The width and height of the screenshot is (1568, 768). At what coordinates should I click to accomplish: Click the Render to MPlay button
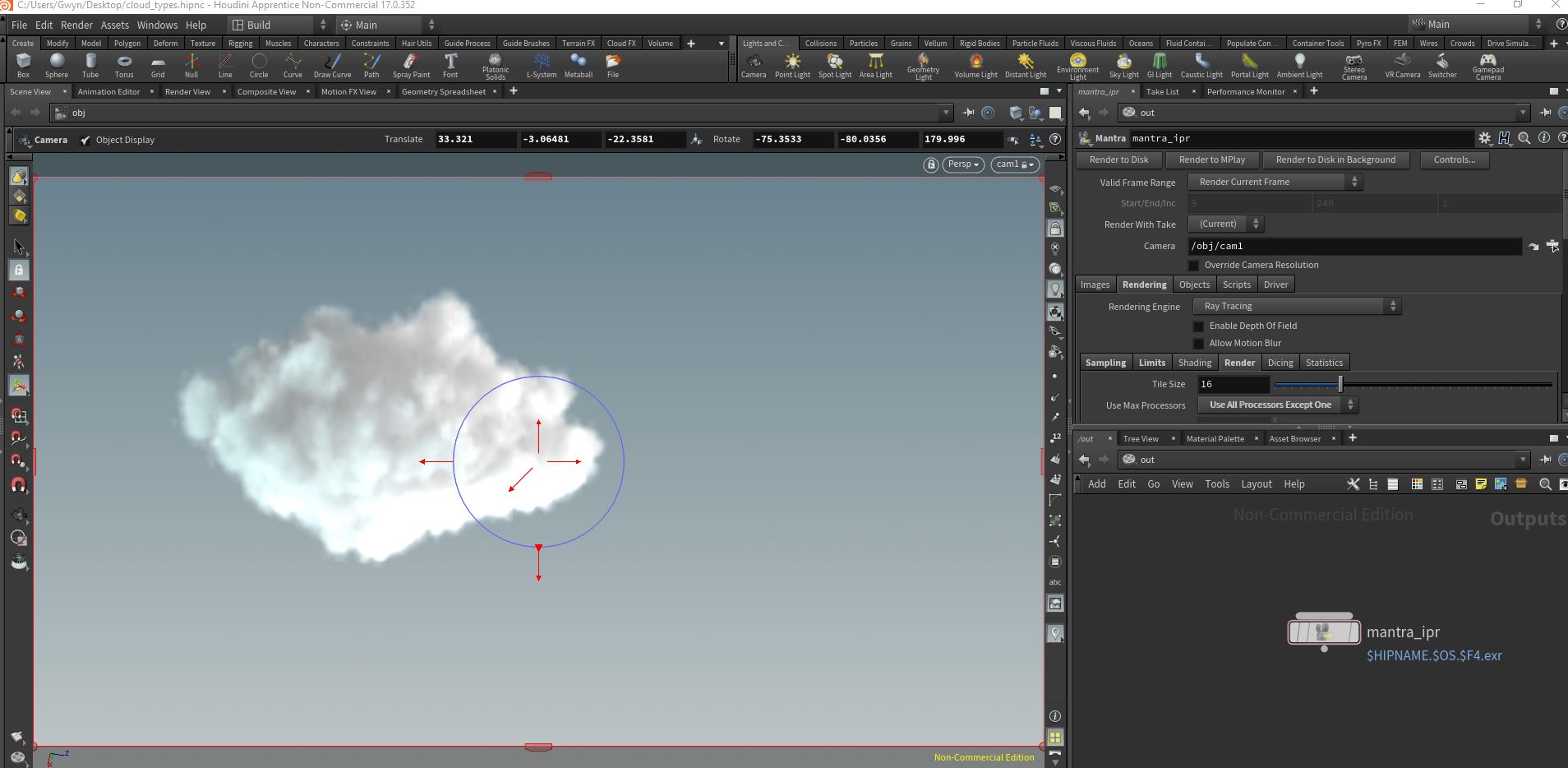1211,160
